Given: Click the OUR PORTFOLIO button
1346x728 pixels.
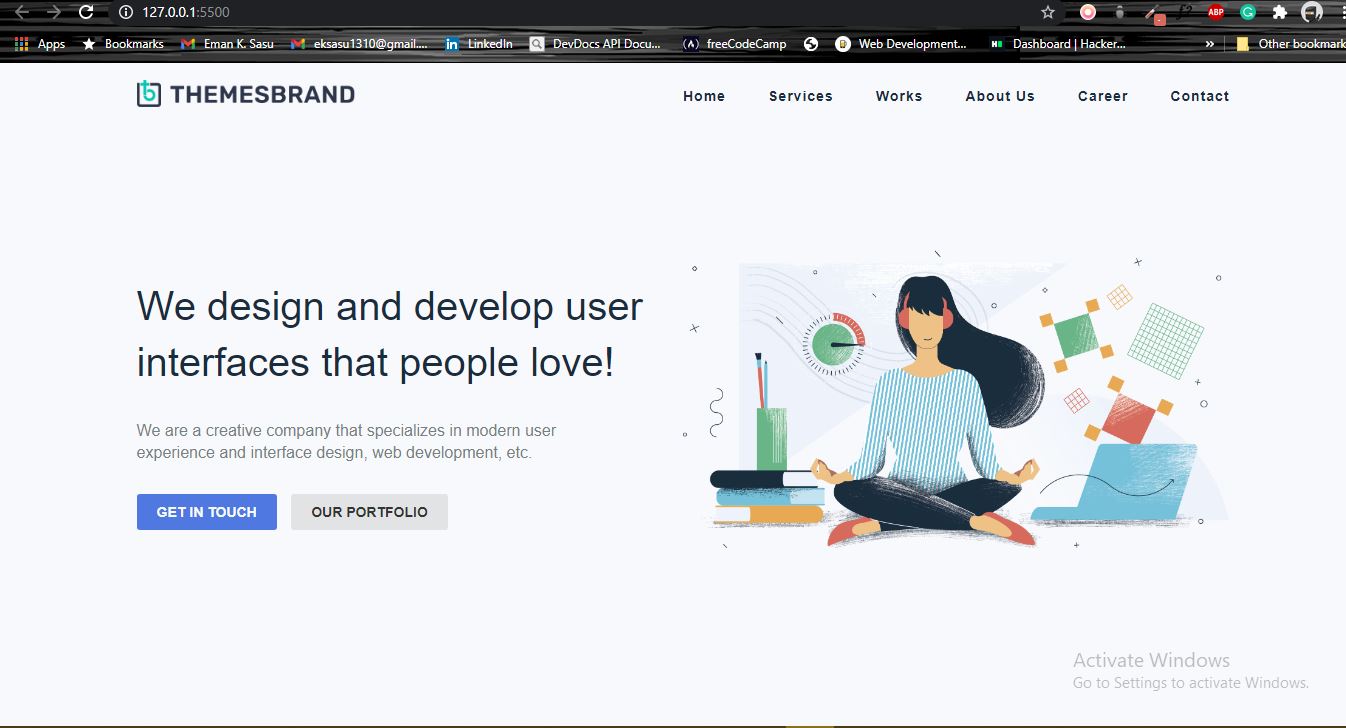Looking at the screenshot, I should point(369,511).
